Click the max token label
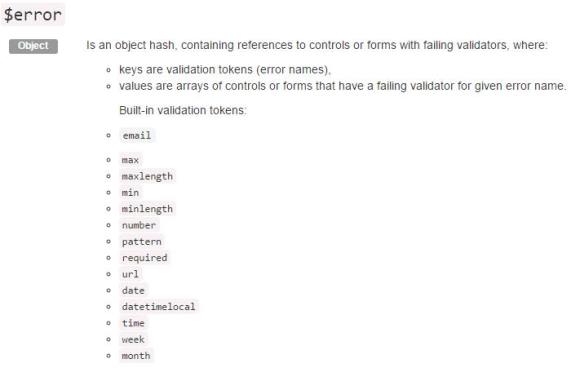The height and width of the screenshot is (368, 580). click(130, 160)
